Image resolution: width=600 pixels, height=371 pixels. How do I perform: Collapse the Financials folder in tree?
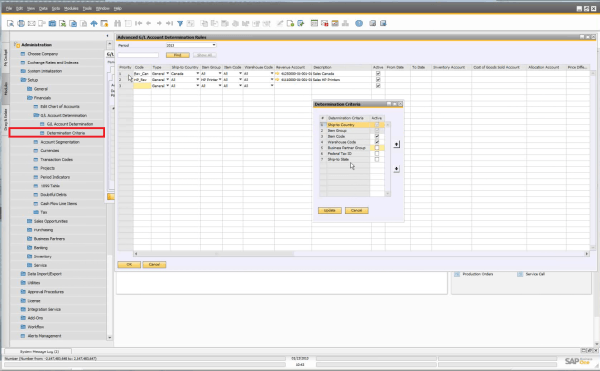point(30,98)
